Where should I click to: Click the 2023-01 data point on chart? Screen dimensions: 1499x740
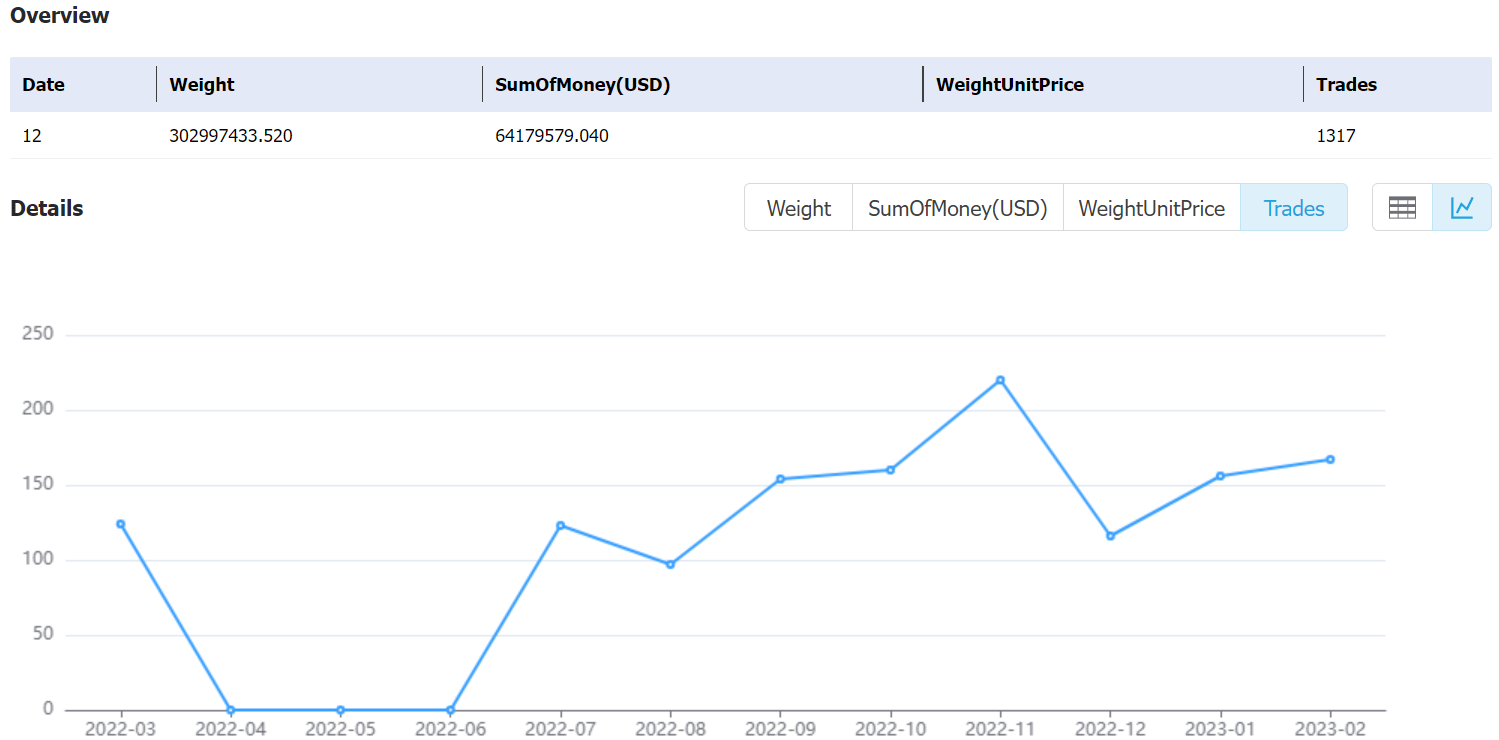pos(1220,476)
